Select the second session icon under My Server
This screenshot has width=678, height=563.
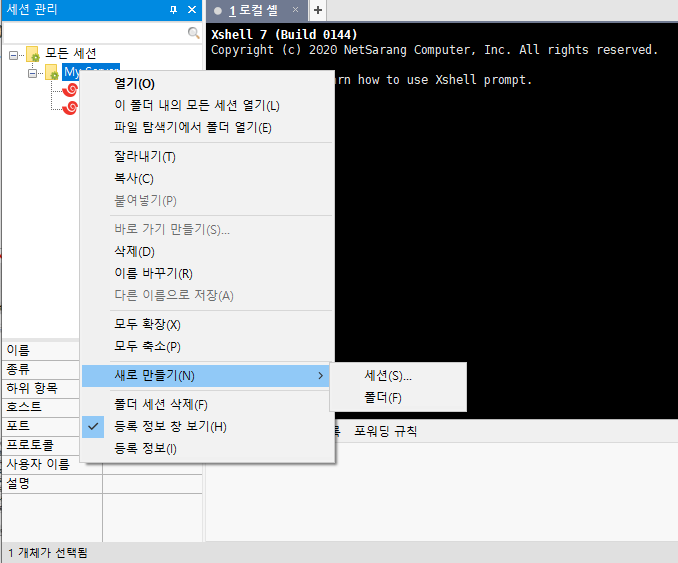pyautogui.click(x=70, y=107)
